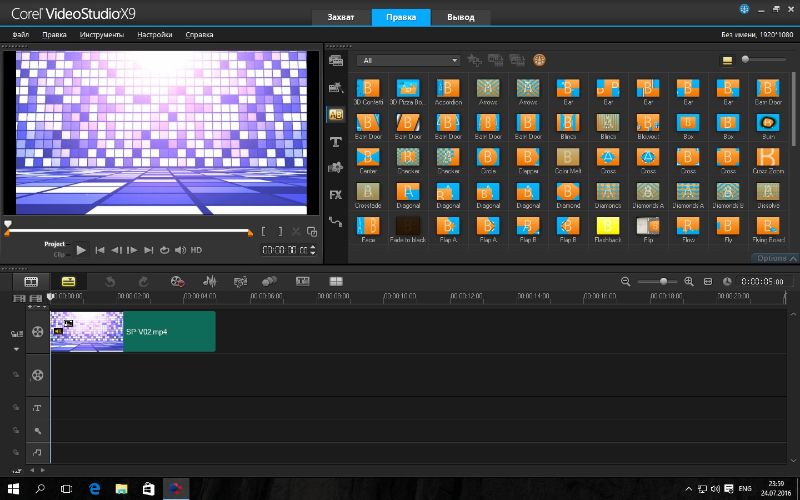Toggle the music track note button
The height and width of the screenshot is (500, 800).
click(37, 452)
